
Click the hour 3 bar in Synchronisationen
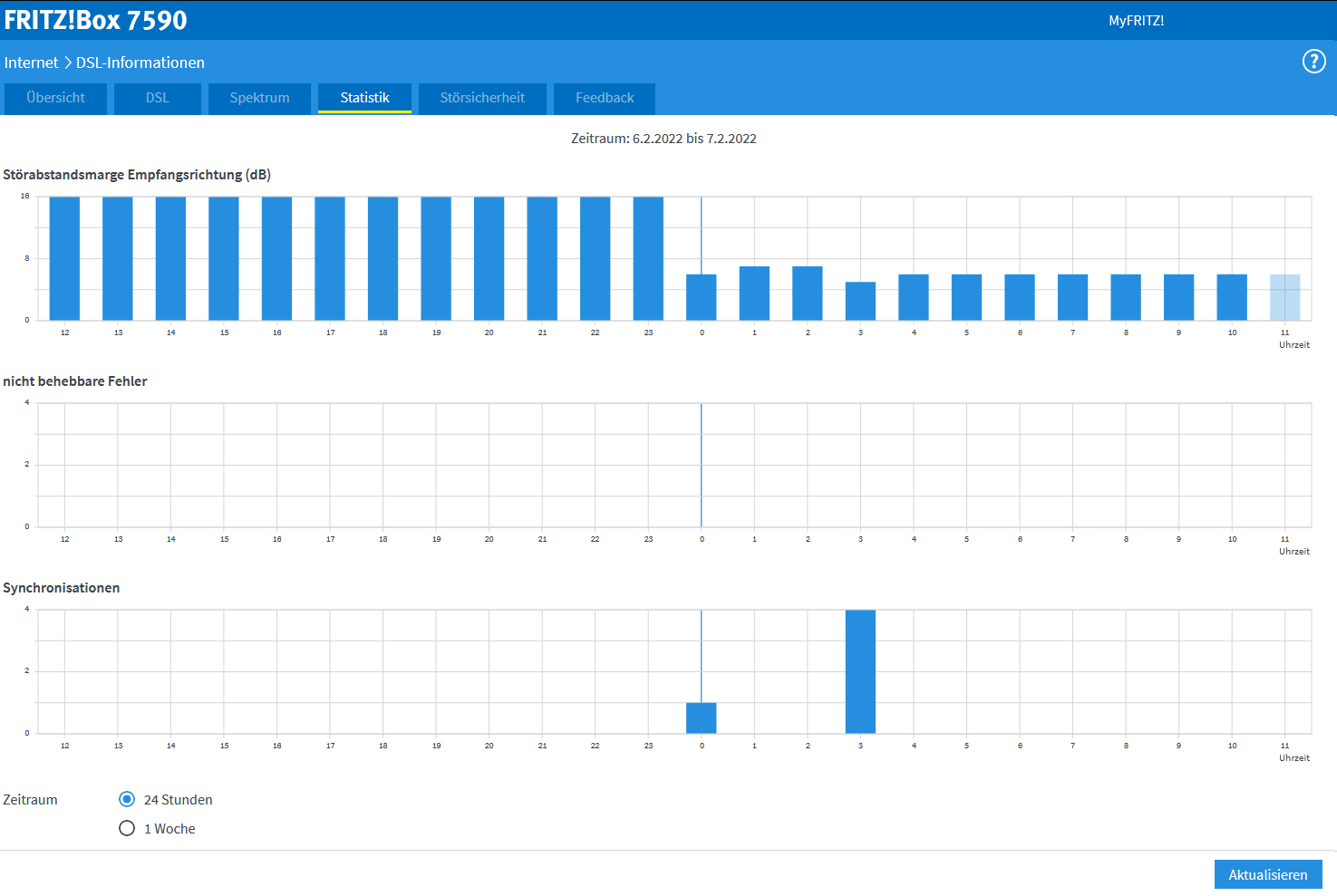click(860, 671)
